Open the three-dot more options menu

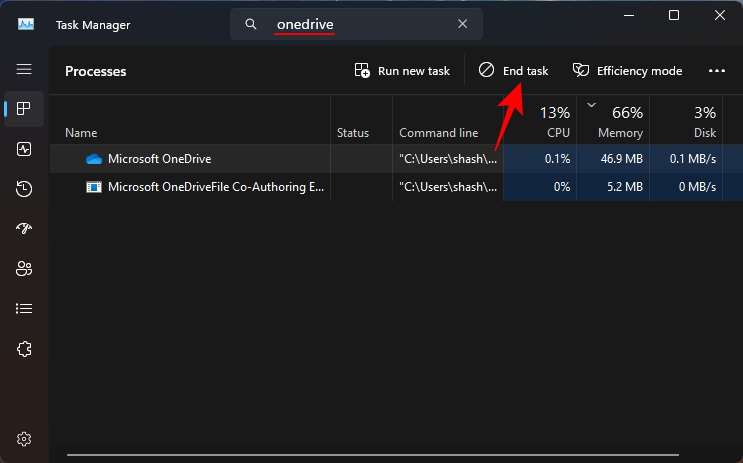[716, 71]
